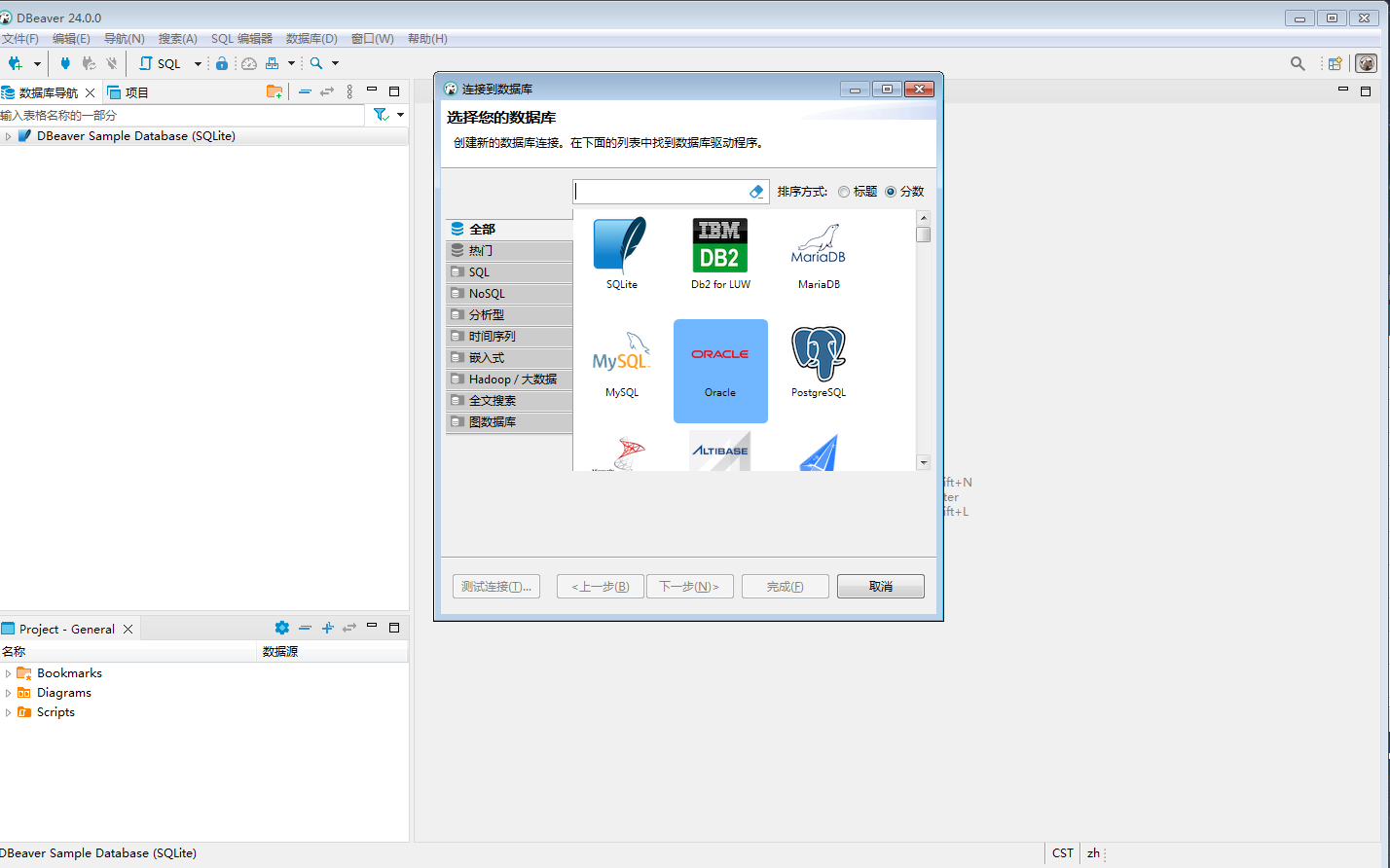
Task: Click the 完成(F) button
Action: click(786, 587)
